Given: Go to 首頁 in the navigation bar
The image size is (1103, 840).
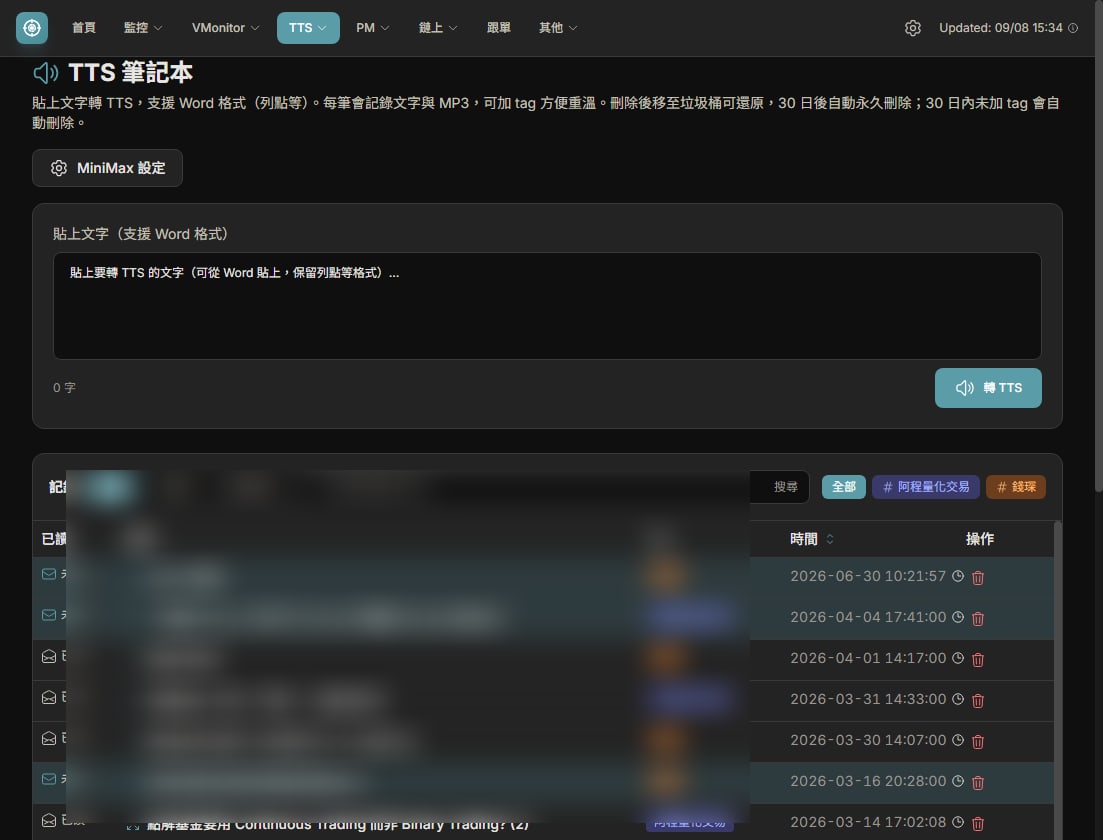Looking at the screenshot, I should 84,28.
